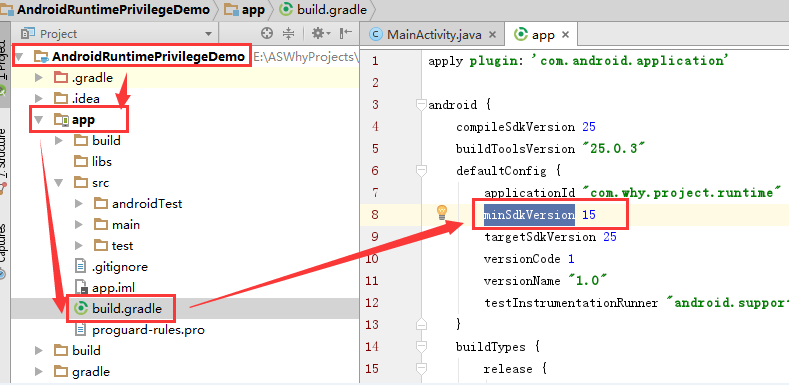Click the build.gradle file icon in tree

point(81,309)
